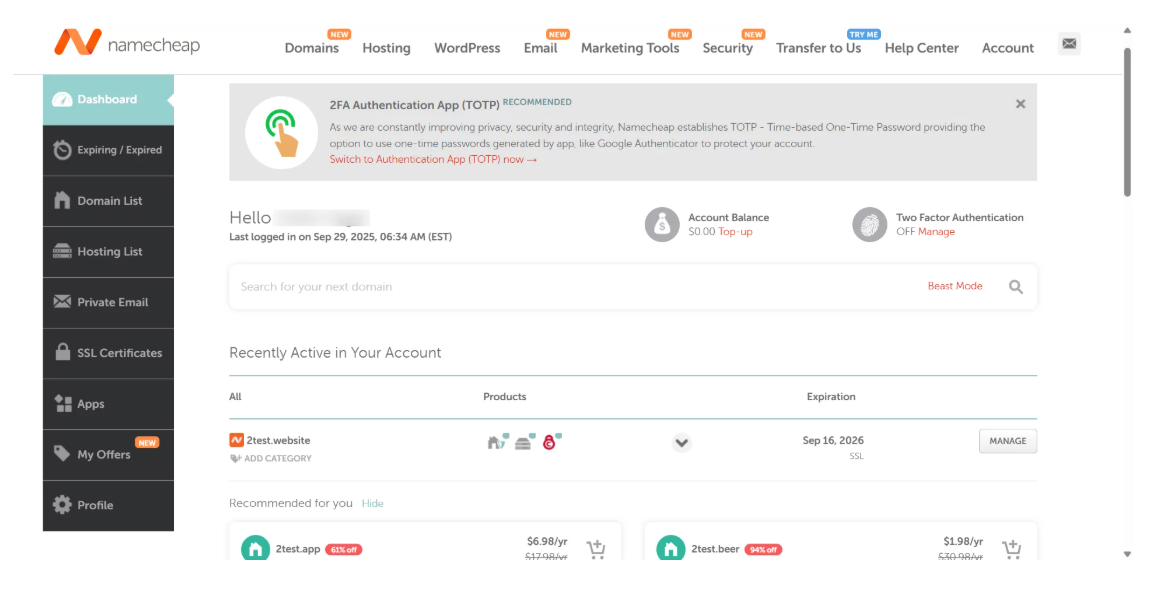Click the 2test.beer green house icon
1152x598 pixels.
coord(670,548)
